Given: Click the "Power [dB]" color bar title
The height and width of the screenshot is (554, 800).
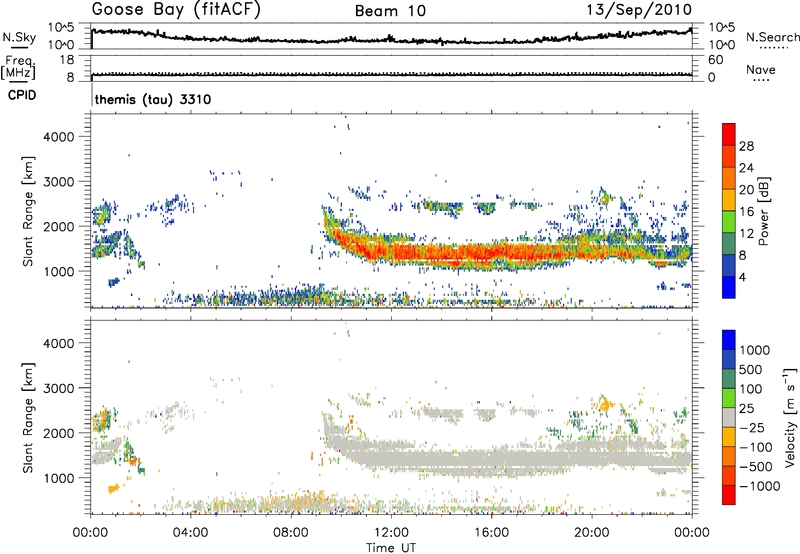Looking at the screenshot, I should point(763,211).
